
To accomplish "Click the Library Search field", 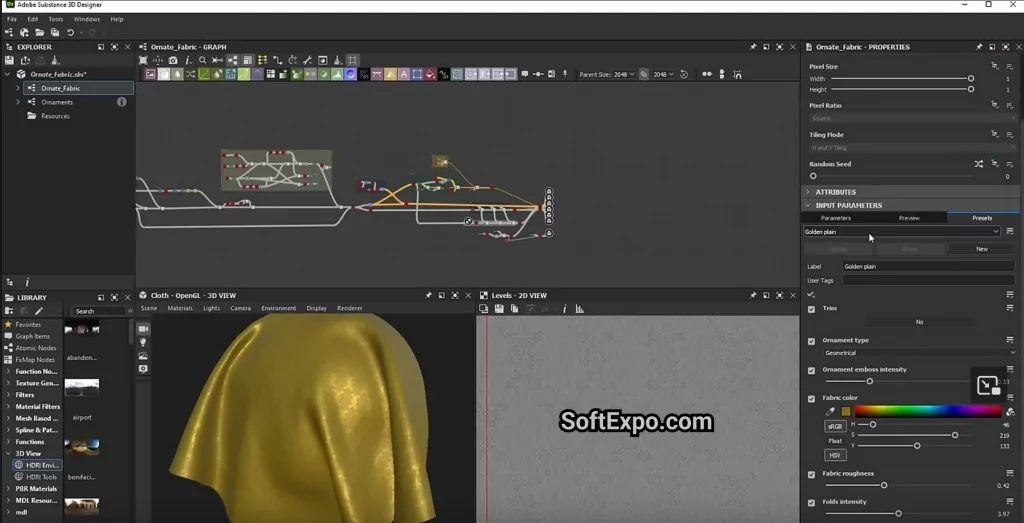I will tap(99, 311).
